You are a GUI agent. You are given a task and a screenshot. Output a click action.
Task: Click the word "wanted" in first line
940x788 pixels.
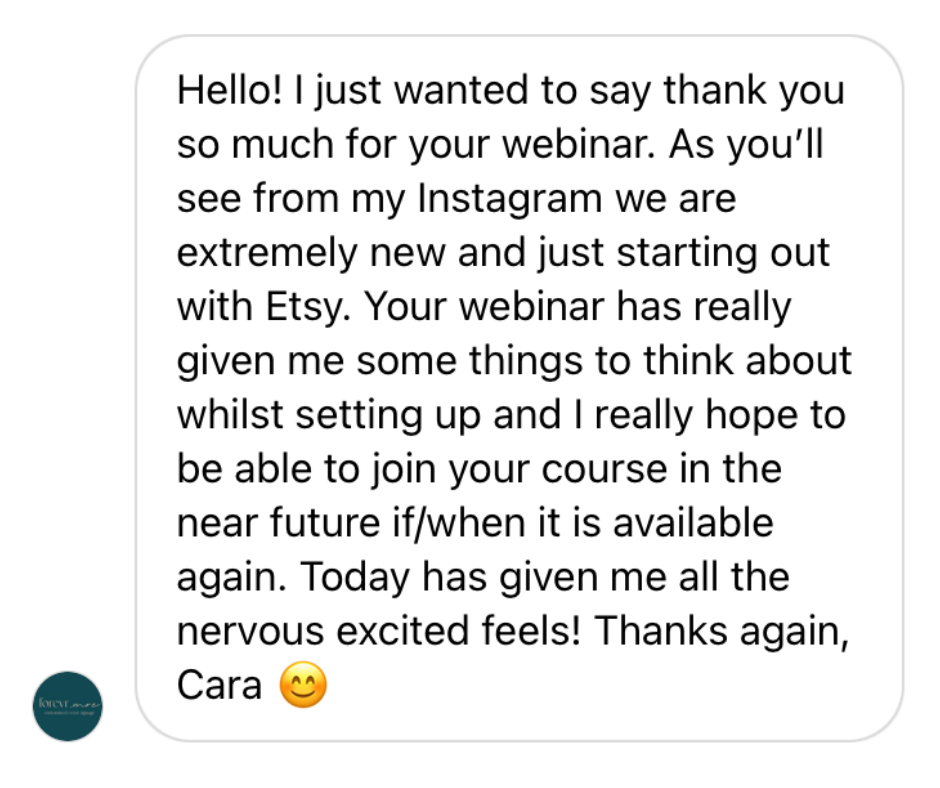pos(461,91)
